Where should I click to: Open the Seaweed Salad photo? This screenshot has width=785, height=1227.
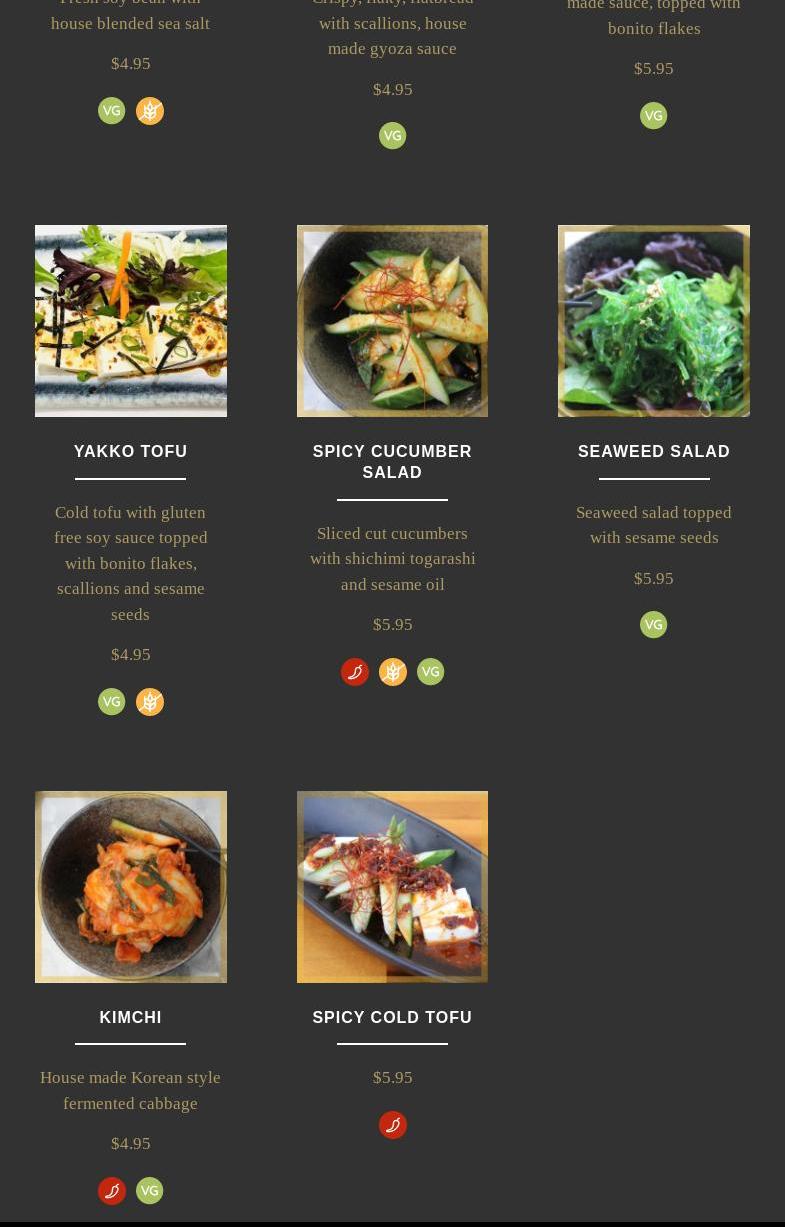pos(654,321)
